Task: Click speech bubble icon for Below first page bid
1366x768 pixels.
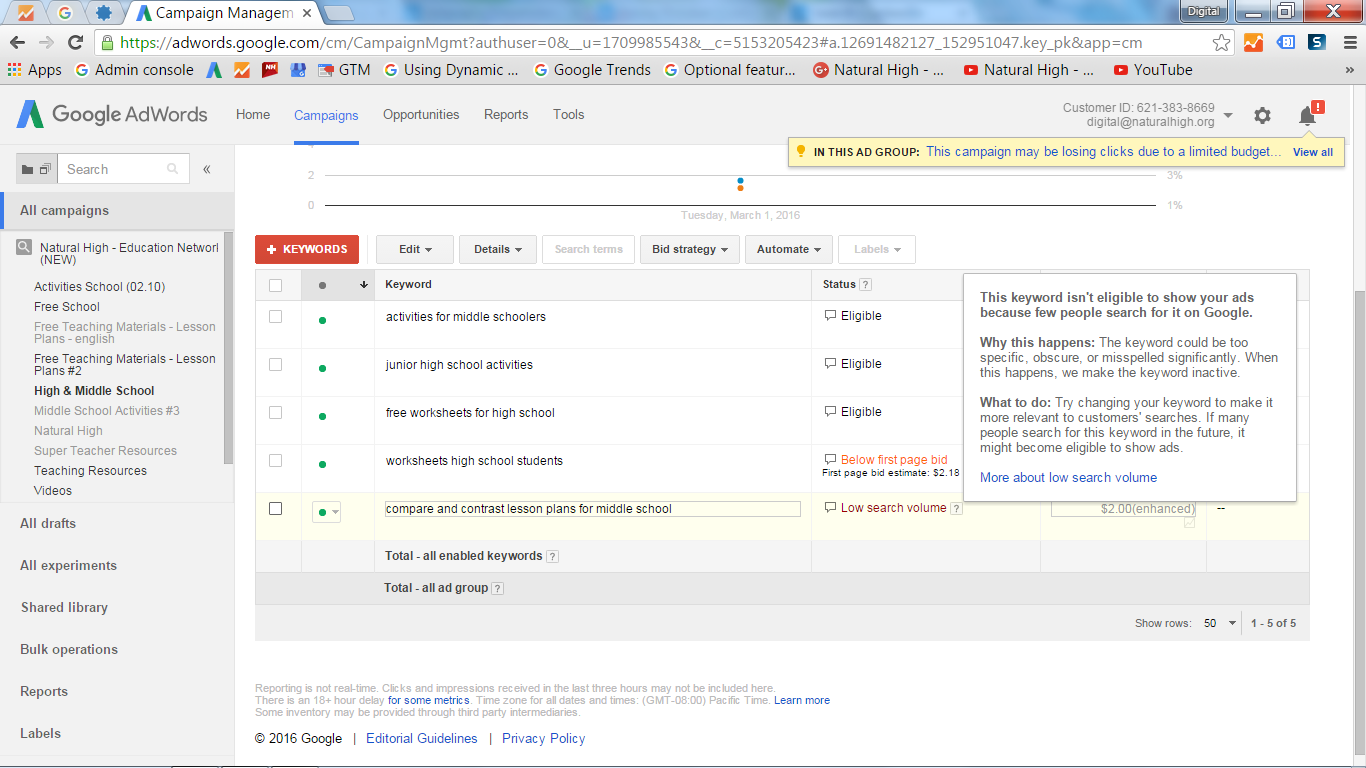Action: 830,460
